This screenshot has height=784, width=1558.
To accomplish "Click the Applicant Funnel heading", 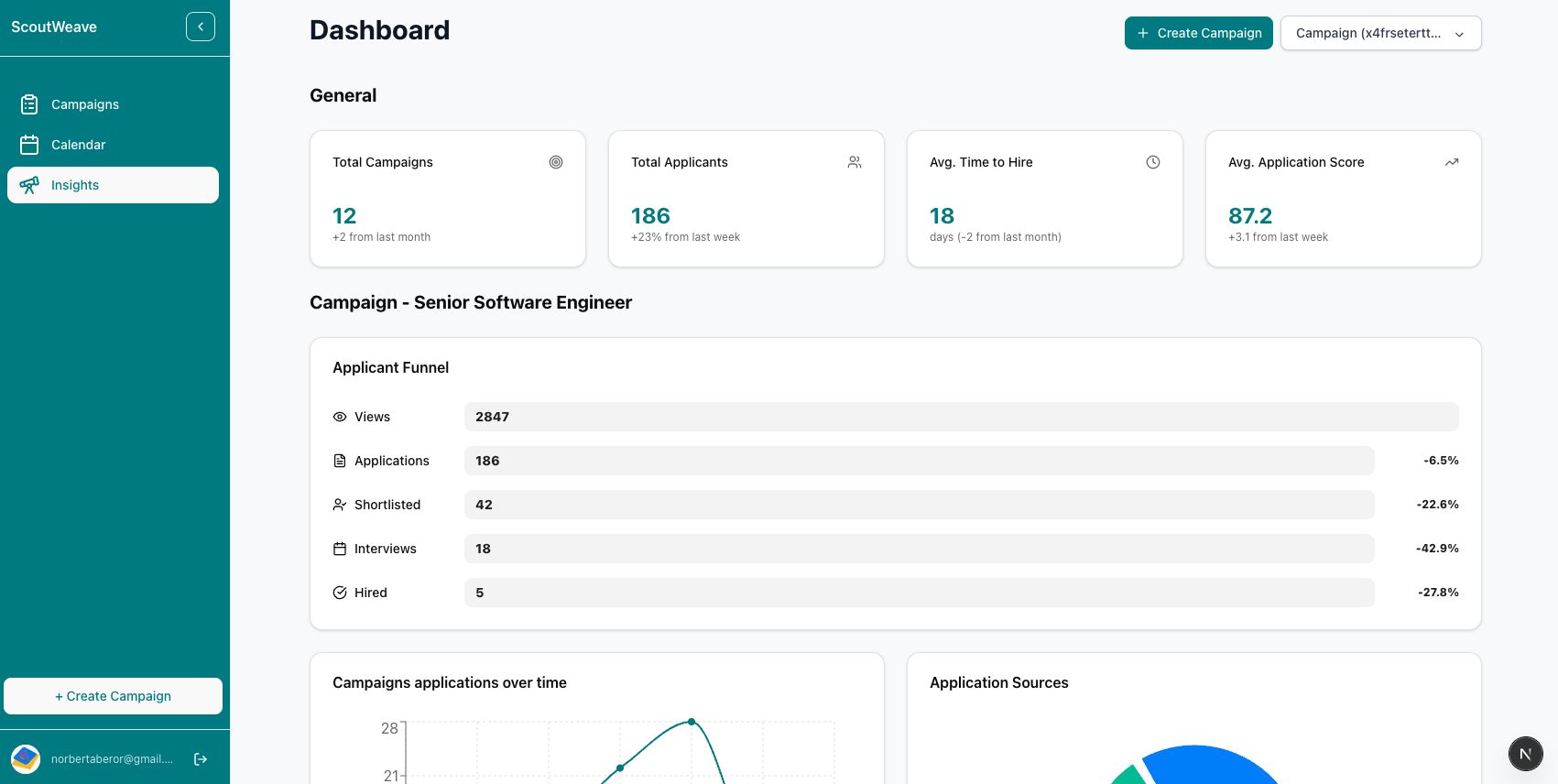I will [391, 368].
